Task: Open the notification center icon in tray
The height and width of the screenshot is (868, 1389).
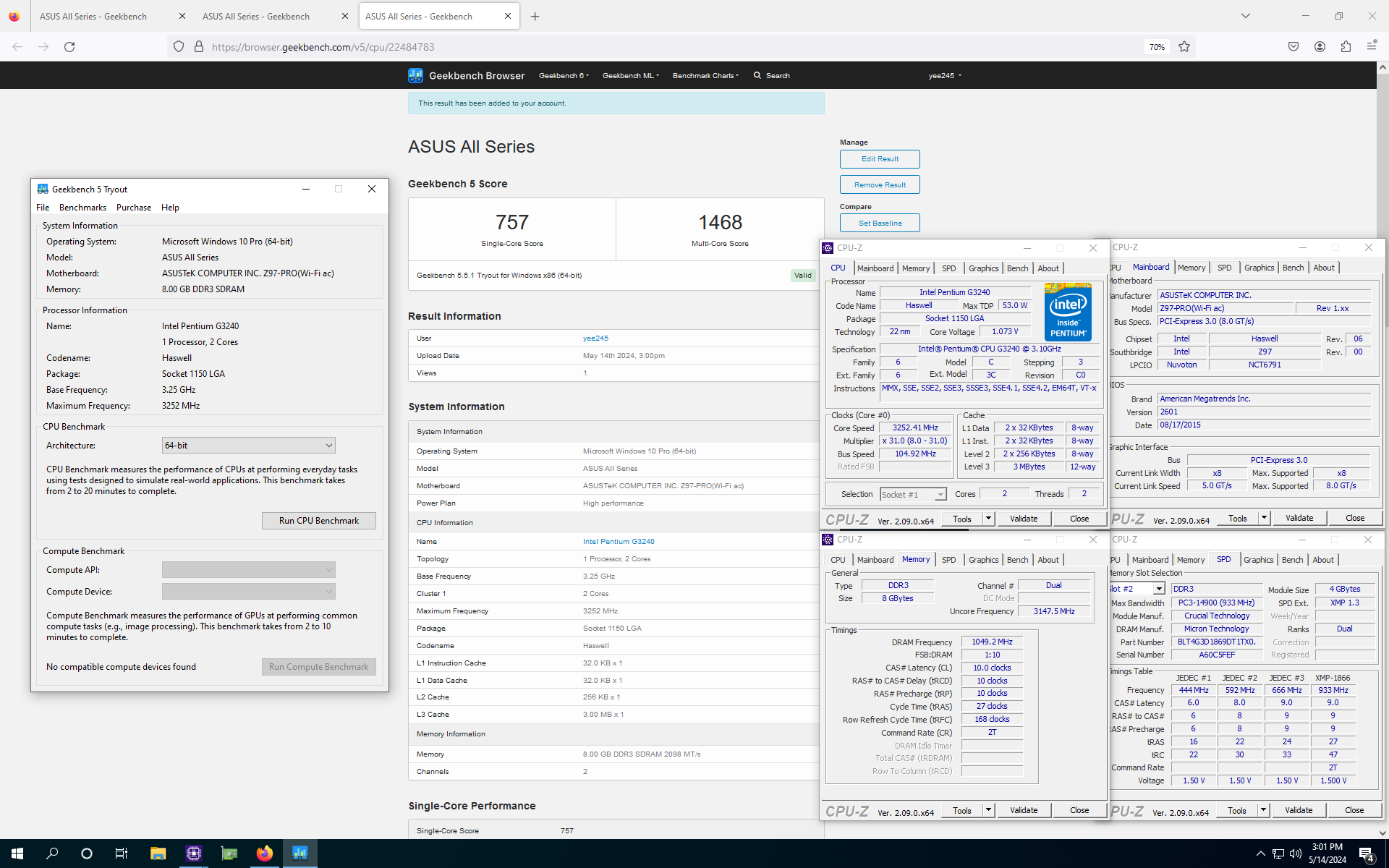Action: (x=1367, y=854)
